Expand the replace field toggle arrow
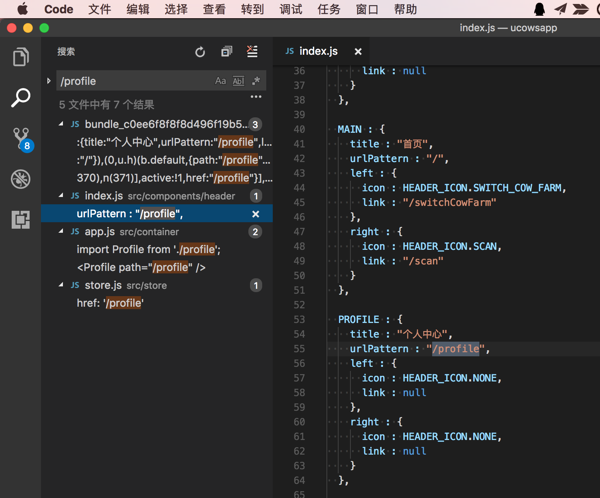The image size is (600, 498). (x=49, y=81)
